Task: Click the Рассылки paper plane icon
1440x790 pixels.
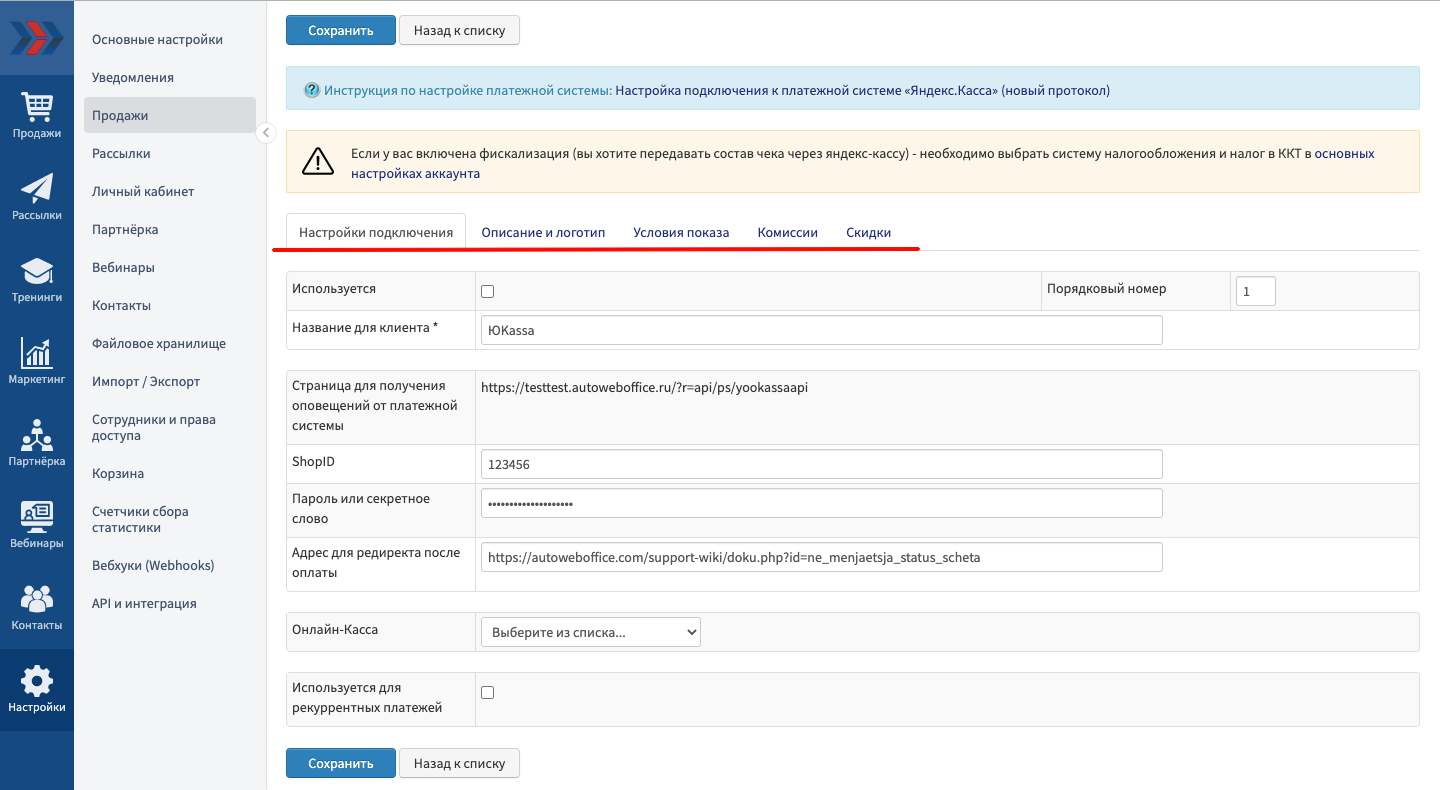Action: tap(37, 188)
